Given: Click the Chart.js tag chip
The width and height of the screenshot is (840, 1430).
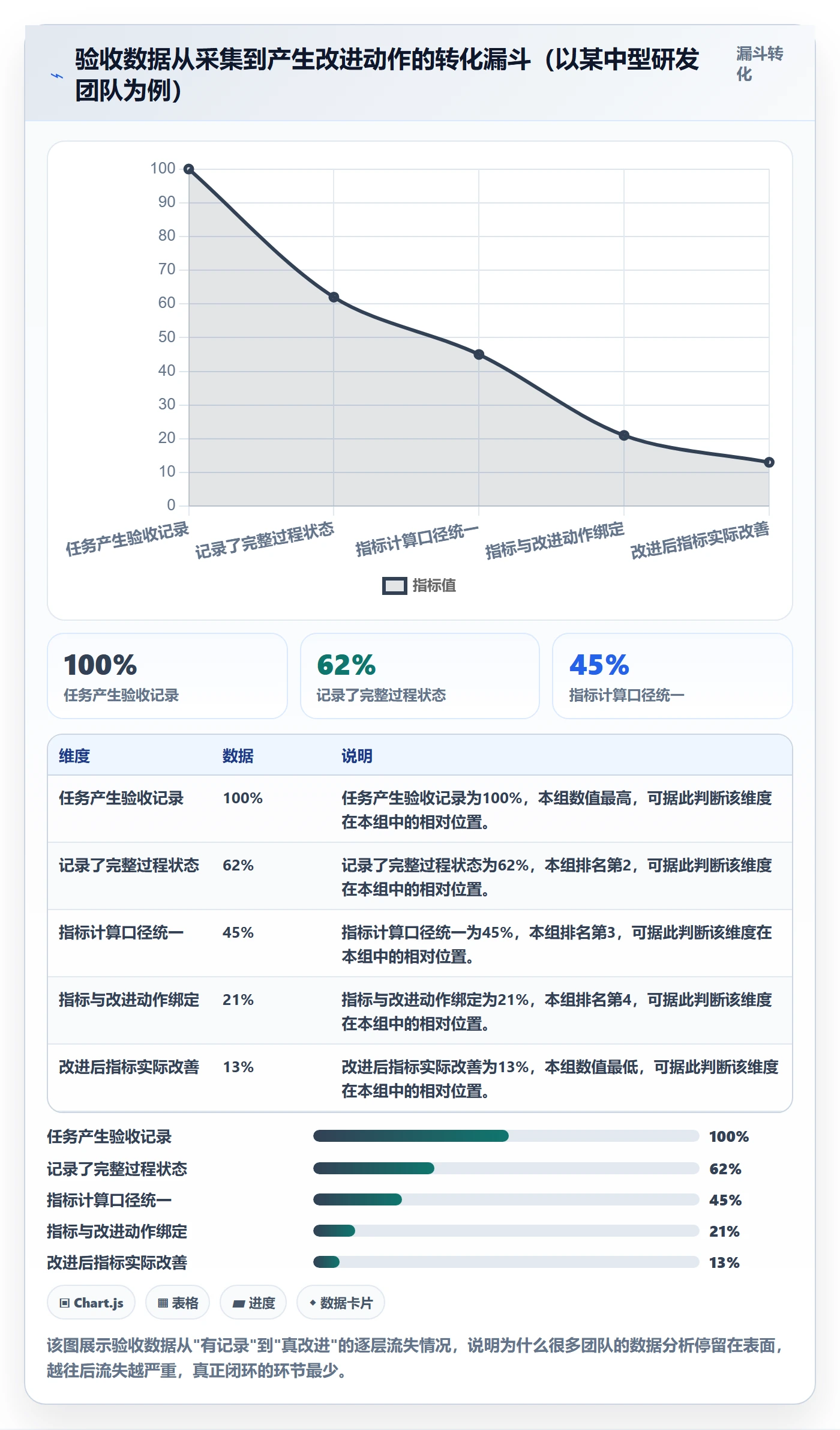Looking at the screenshot, I should pos(91,1303).
